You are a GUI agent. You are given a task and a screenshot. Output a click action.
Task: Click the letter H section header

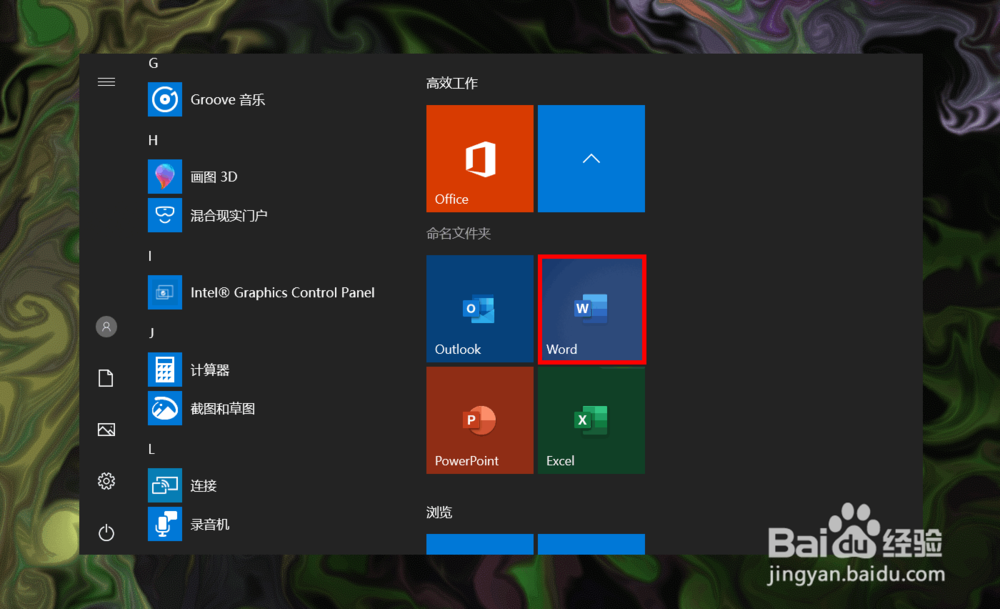click(153, 140)
